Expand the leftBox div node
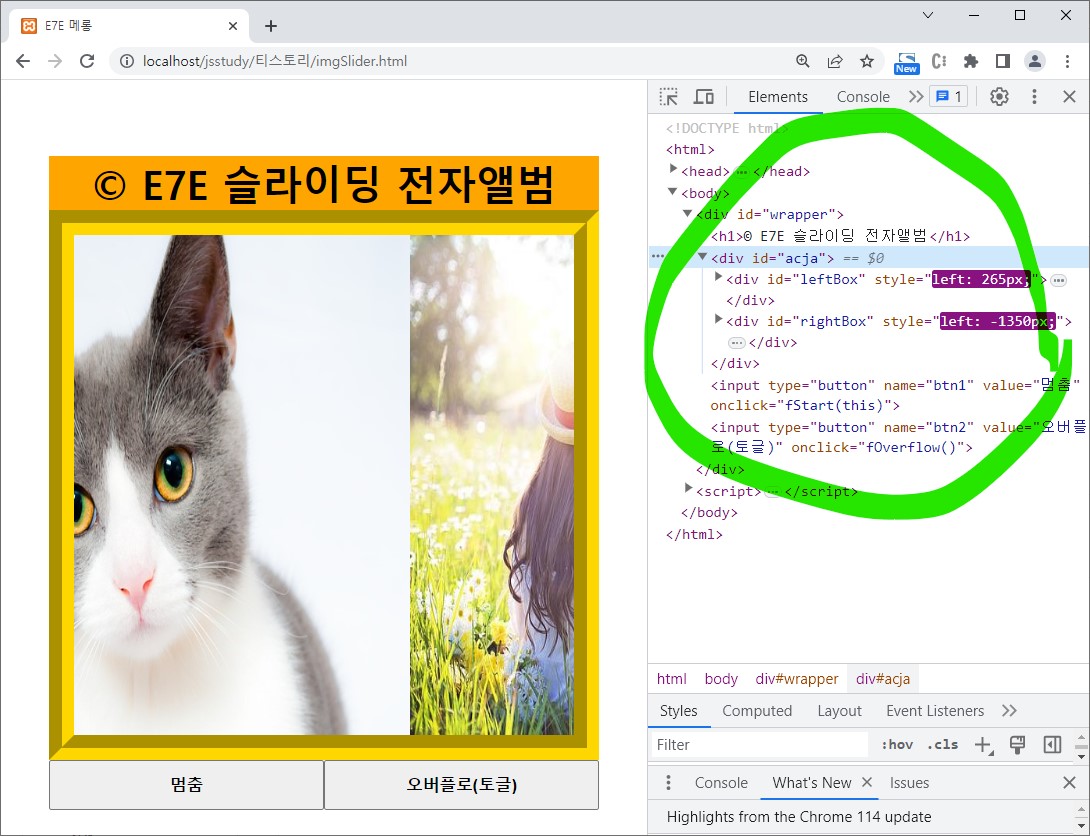 point(719,277)
